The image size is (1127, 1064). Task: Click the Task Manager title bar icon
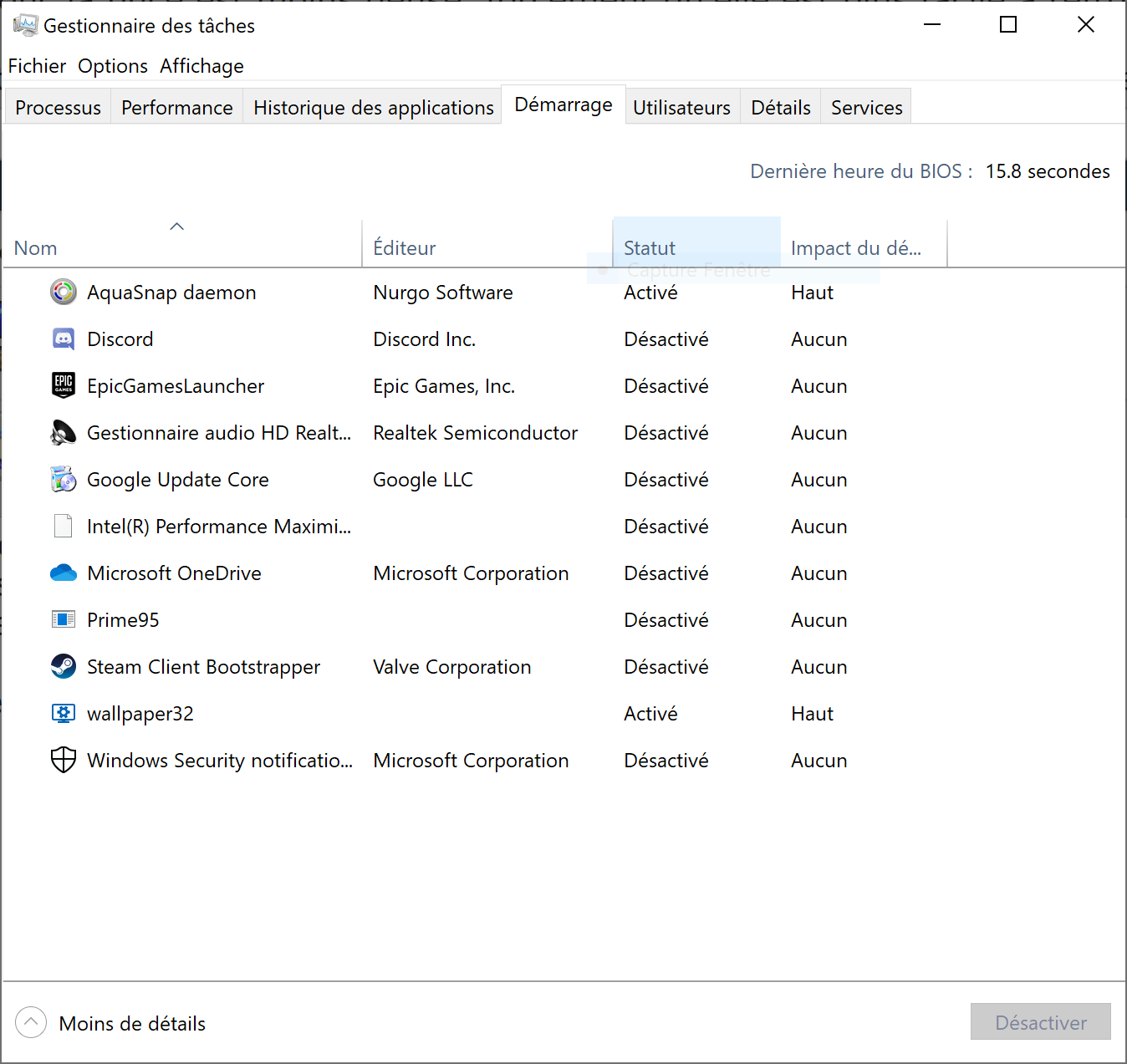point(25,25)
